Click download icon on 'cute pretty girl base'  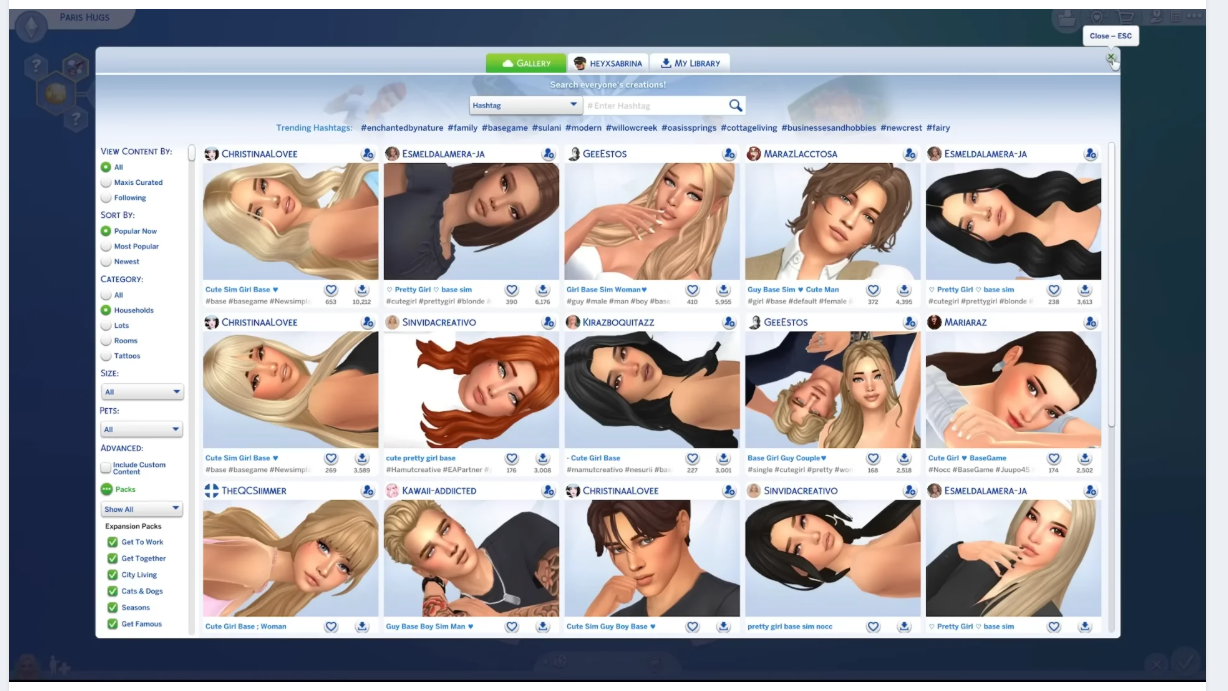click(x=543, y=458)
